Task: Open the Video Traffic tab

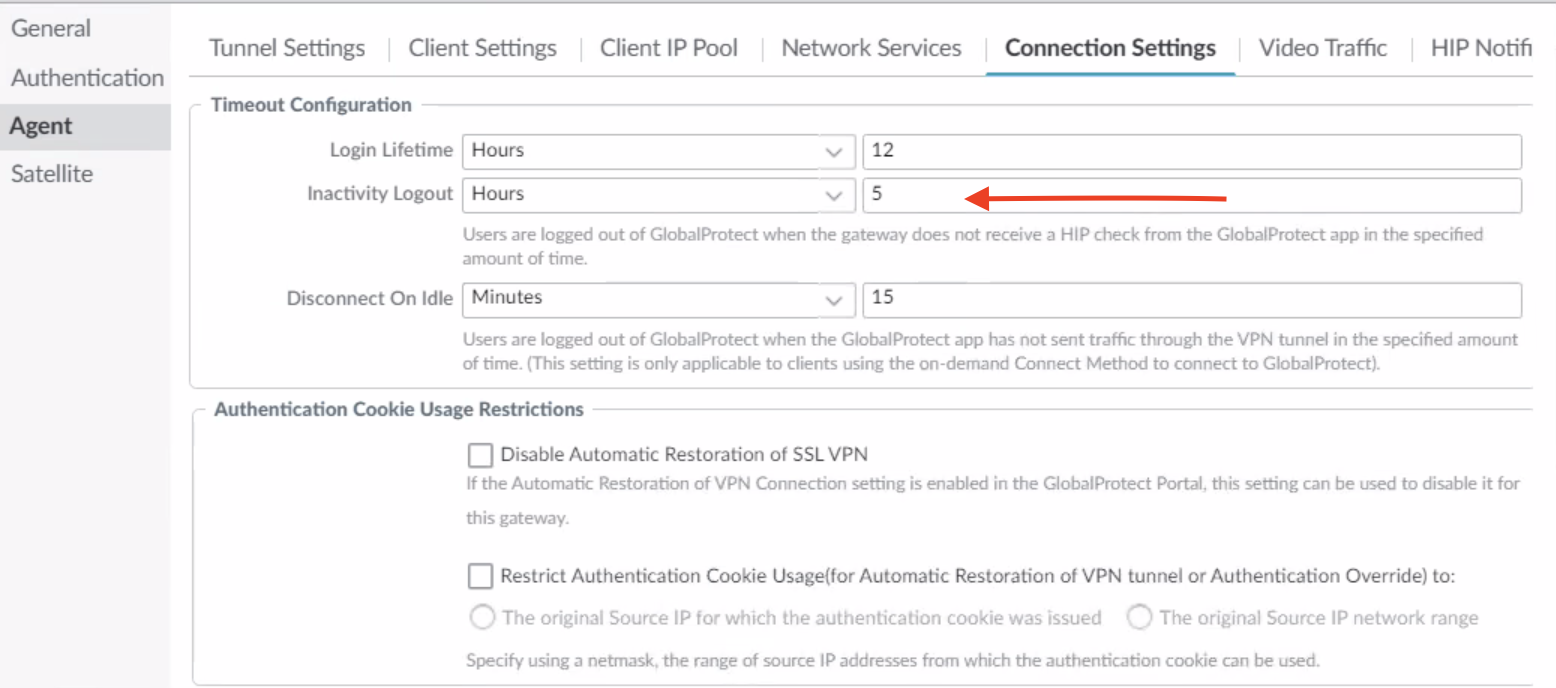Action: pyautogui.click(x=1322, y=48)
